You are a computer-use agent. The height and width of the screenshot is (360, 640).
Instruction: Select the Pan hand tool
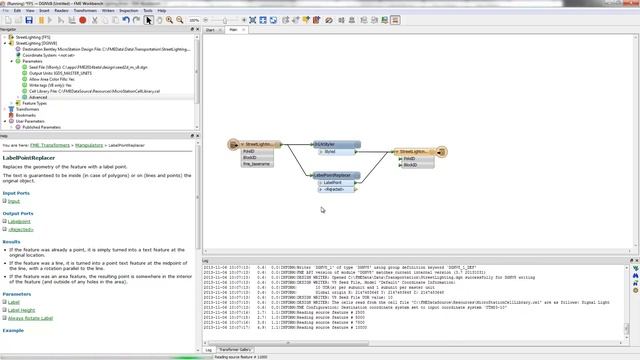pos(159,20)
